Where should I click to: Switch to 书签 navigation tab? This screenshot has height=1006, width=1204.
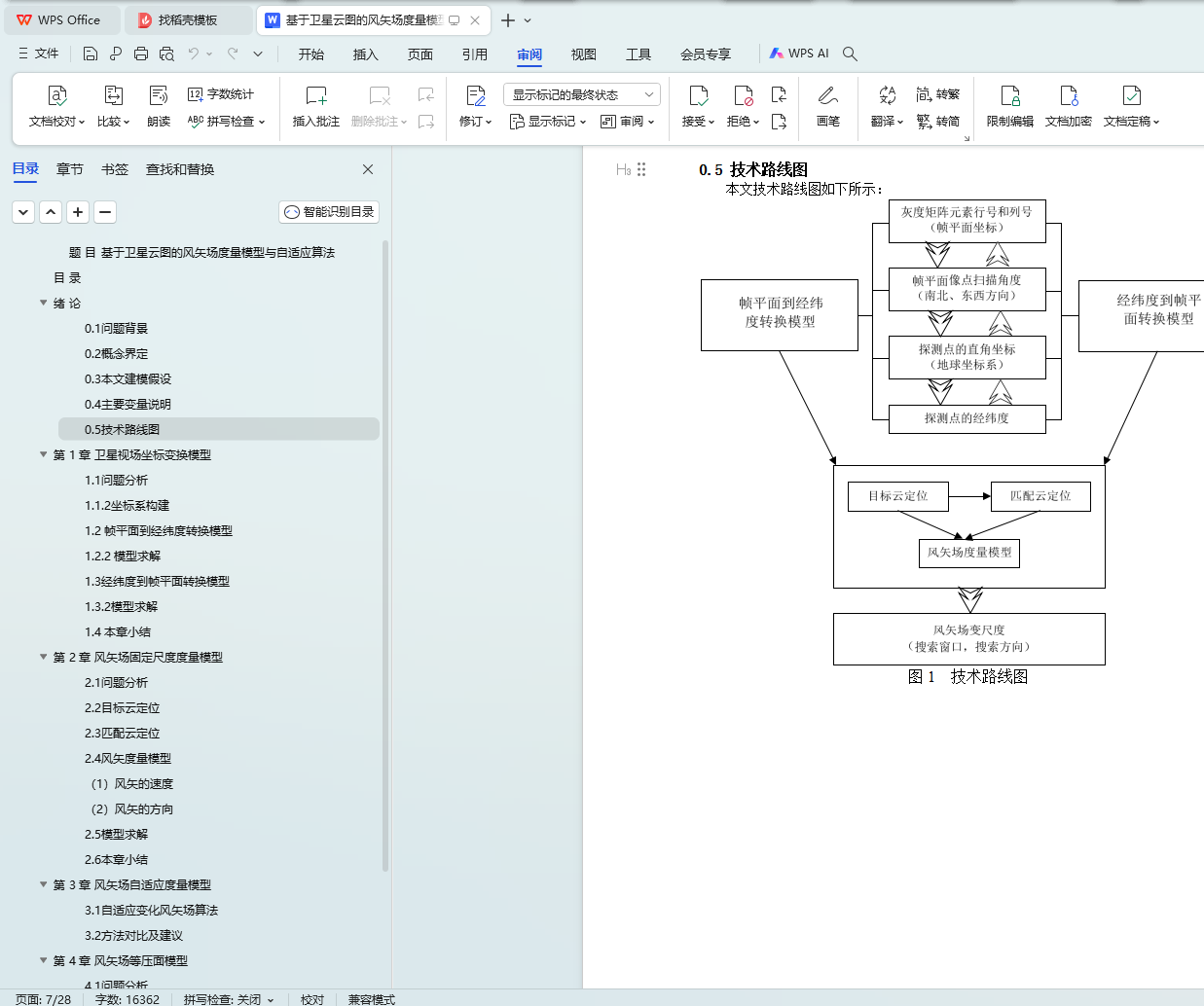point(115,169)
